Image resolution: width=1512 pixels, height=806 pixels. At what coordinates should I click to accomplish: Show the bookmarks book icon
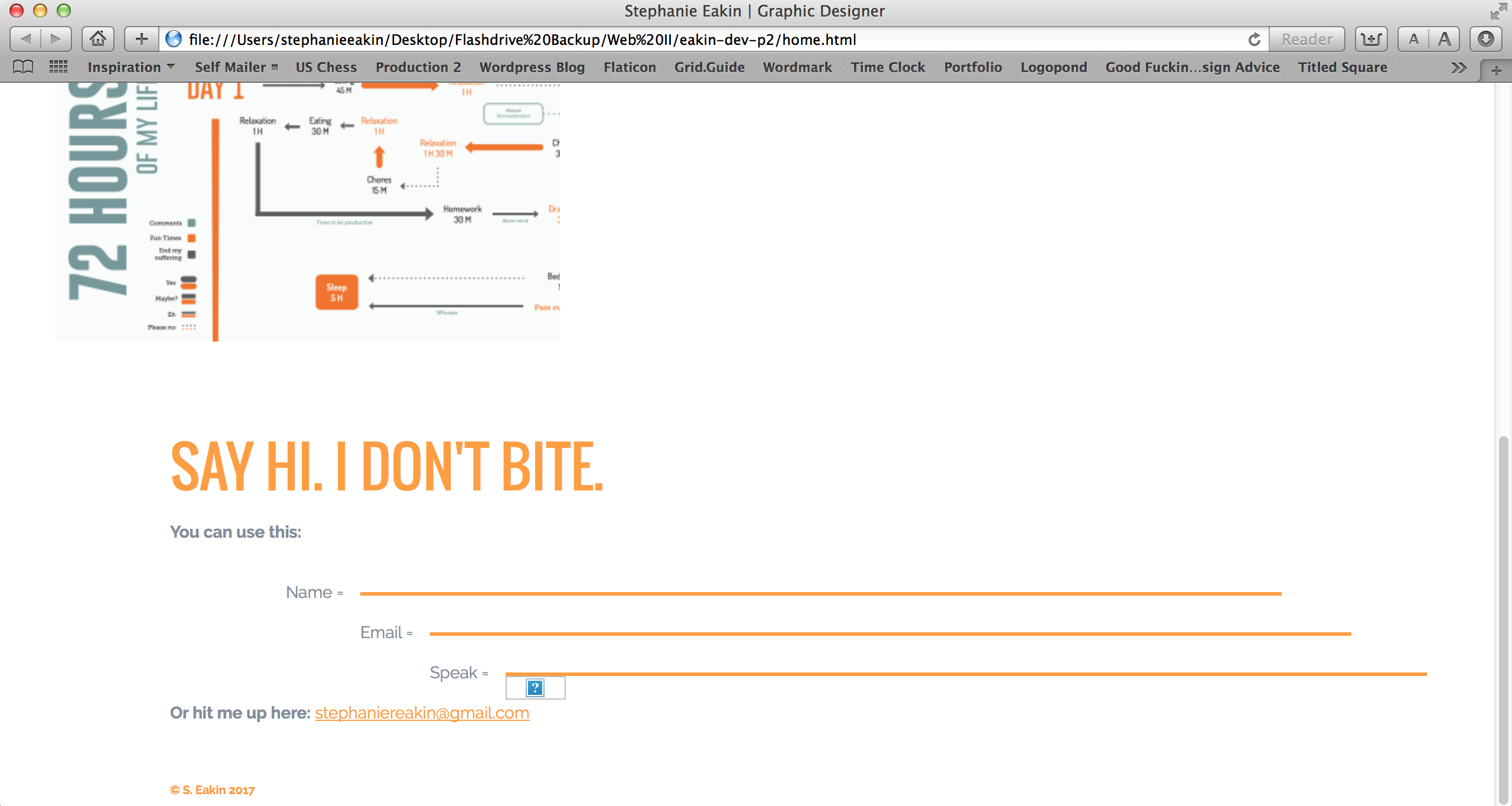tap(23, 67)
